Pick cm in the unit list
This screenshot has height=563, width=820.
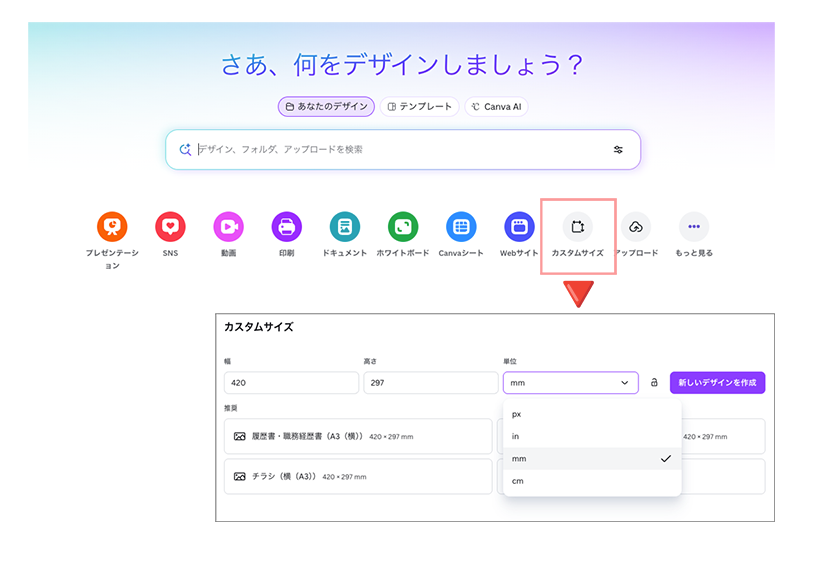coord(517,481)
